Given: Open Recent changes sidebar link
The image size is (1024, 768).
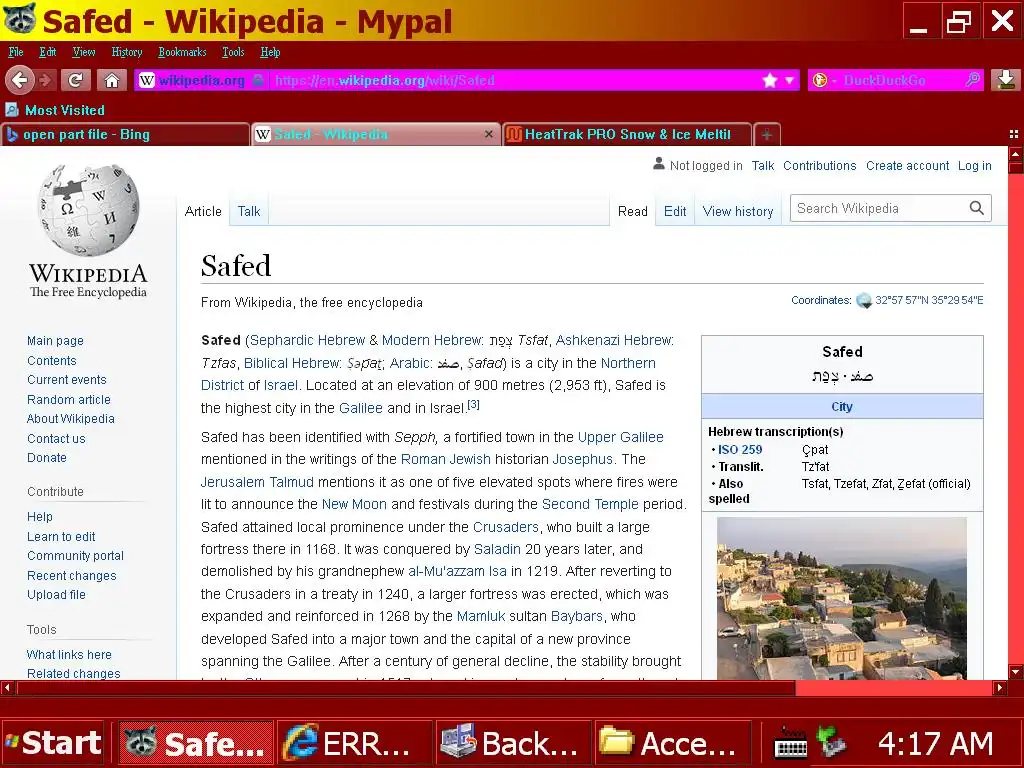Looking at the screenshot, I should tap(72, 575).
